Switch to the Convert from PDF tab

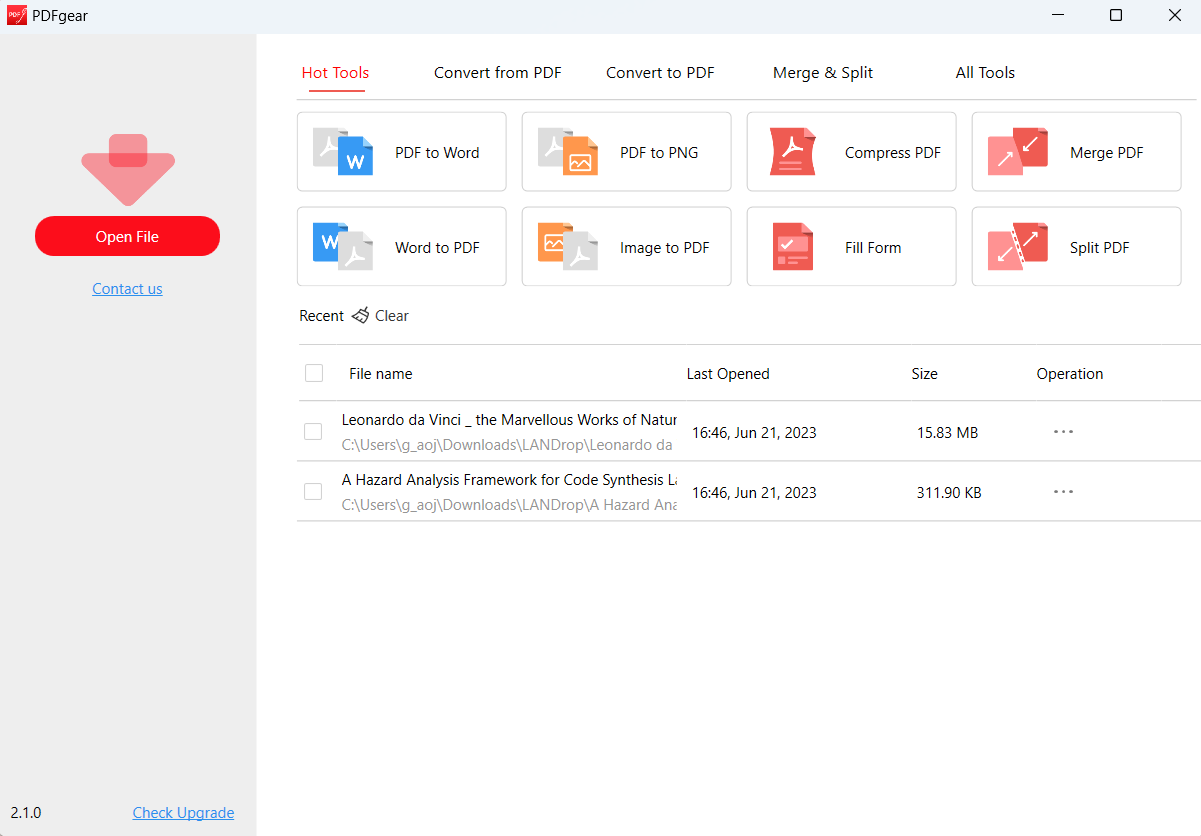(497, 72)
